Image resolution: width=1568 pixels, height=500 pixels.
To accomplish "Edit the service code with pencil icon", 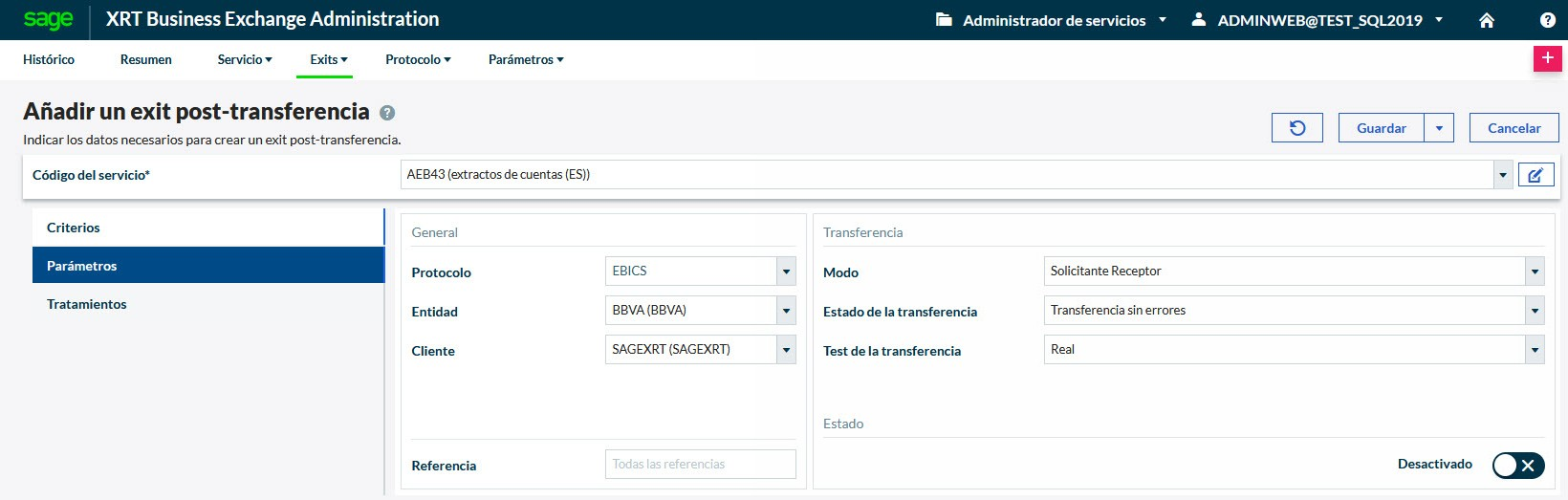I will coord(1535,175).
